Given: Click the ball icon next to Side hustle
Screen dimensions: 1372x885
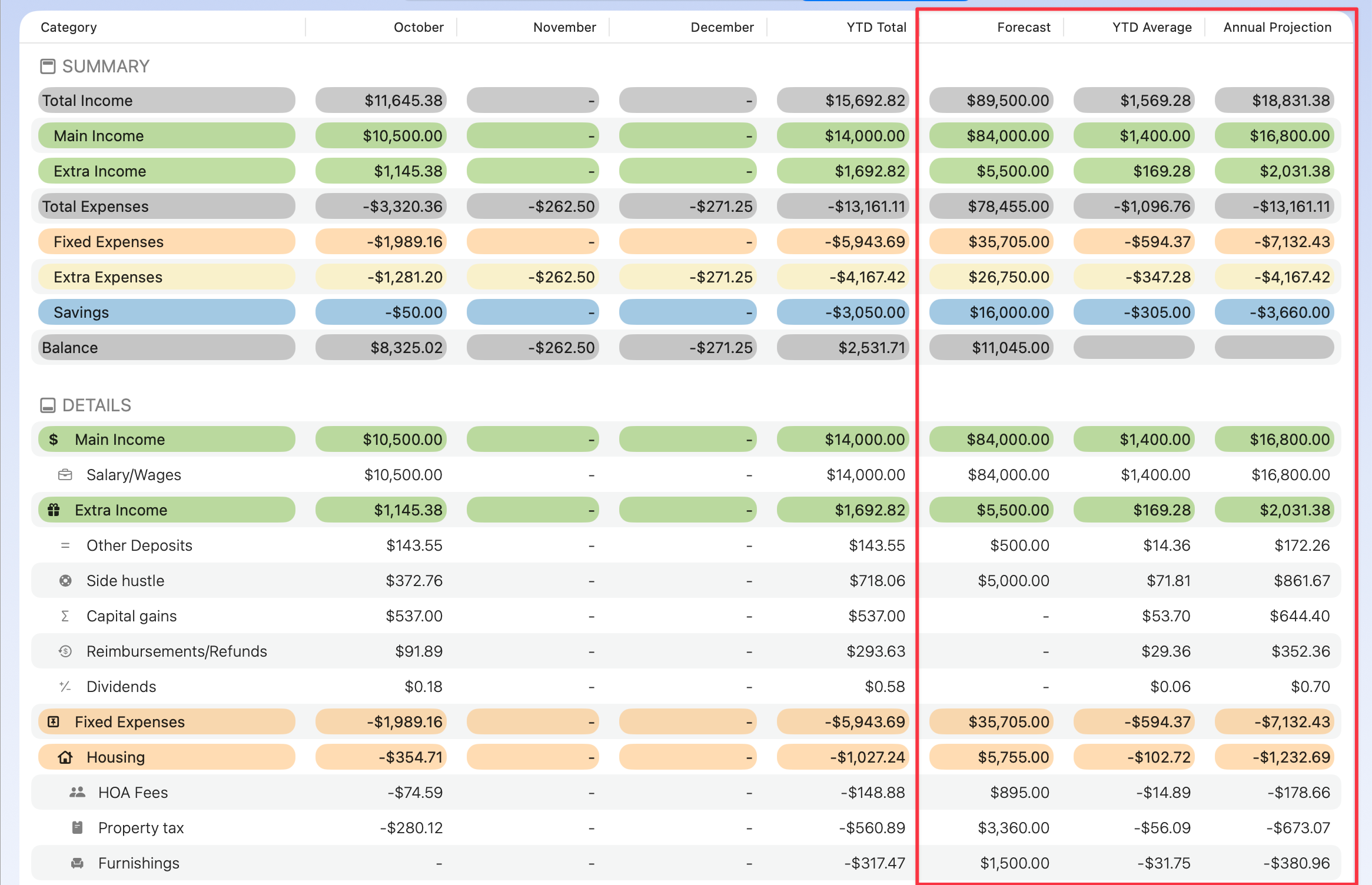Looking at the screenshot, I should (x=65, y=581).
